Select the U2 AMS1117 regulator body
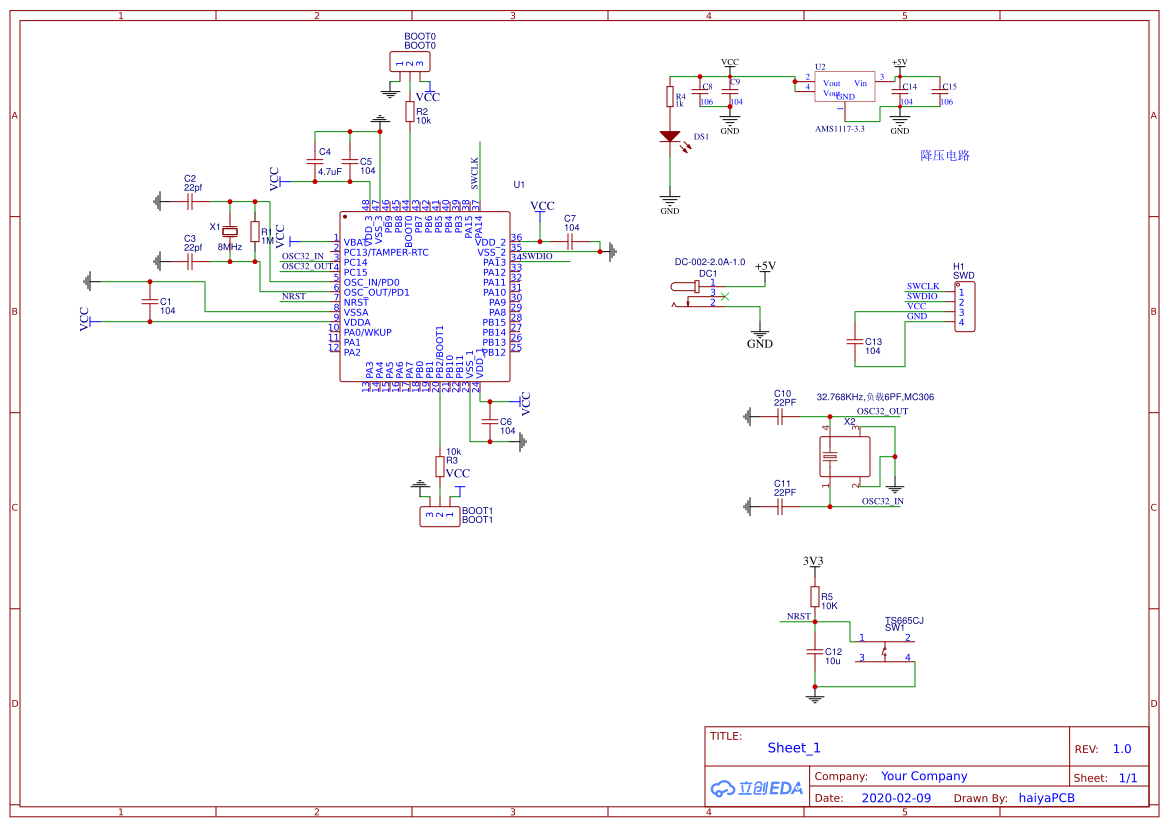The height and width of the screenshot is (827, 1169). point(845,87)
